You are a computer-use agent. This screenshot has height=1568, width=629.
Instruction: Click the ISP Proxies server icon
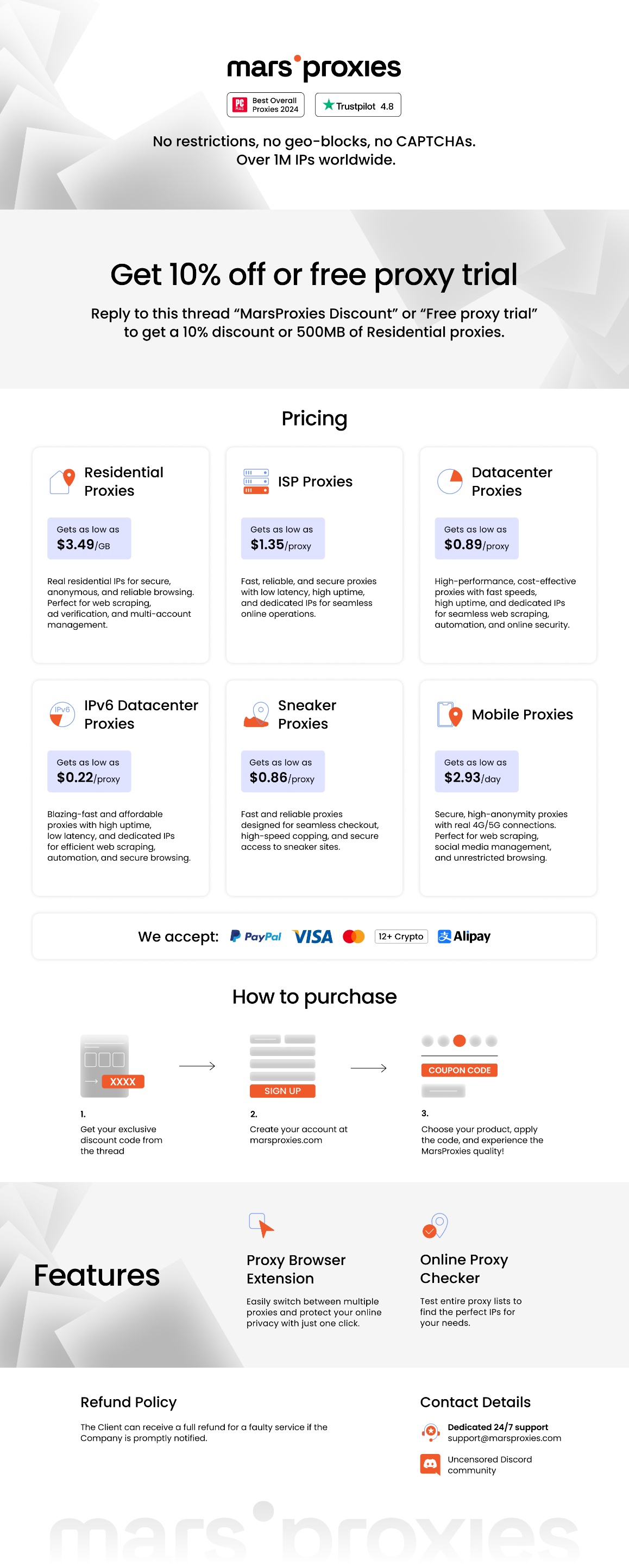[256, 481]
